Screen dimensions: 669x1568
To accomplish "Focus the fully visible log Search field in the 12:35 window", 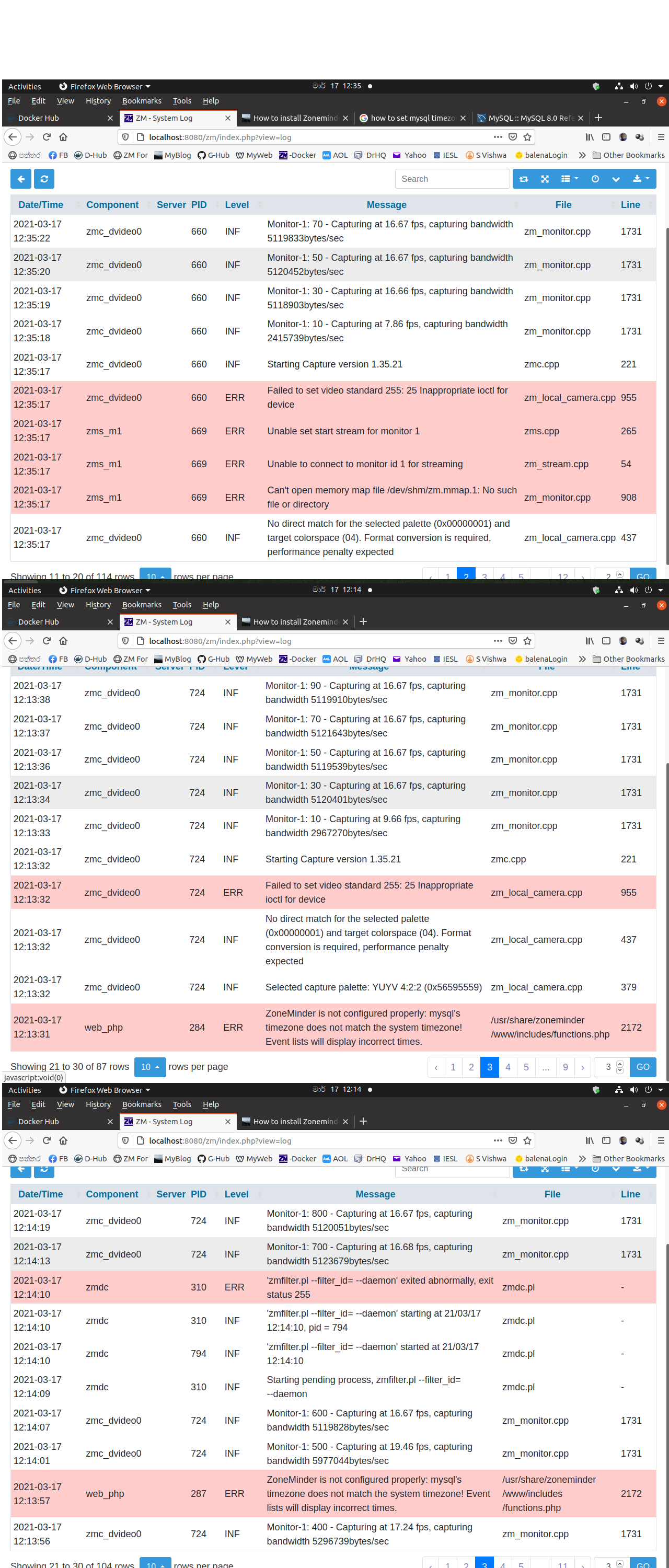I will click(452, 179).
